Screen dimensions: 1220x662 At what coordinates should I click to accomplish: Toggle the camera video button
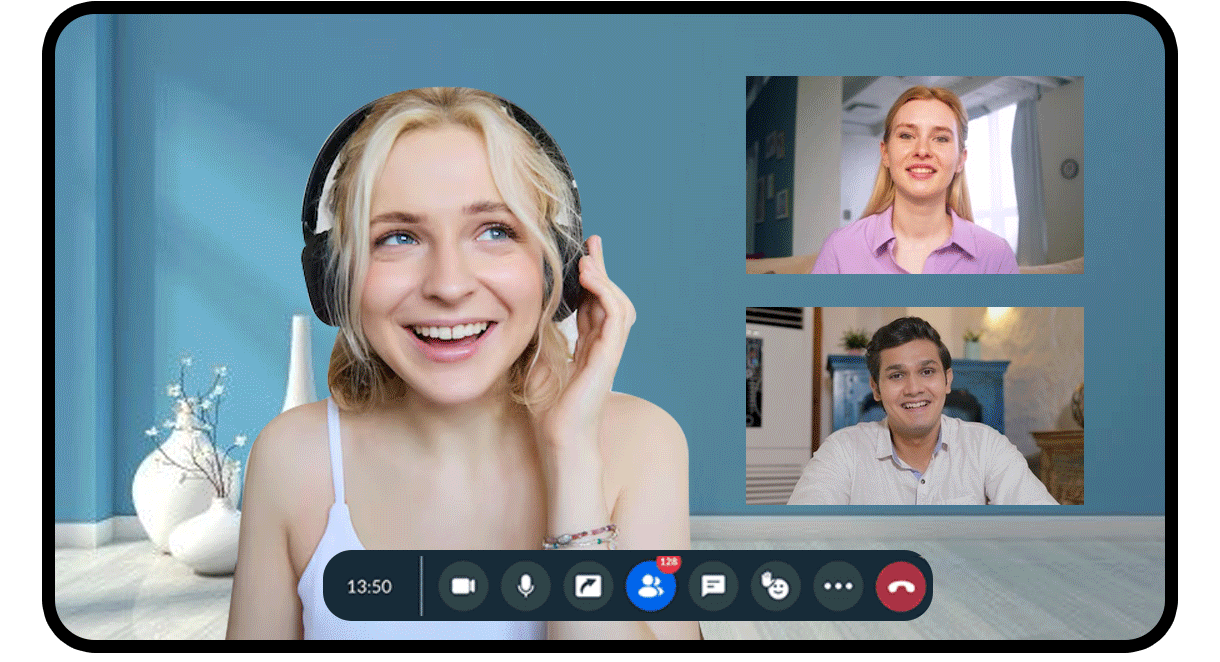[463, 586]
